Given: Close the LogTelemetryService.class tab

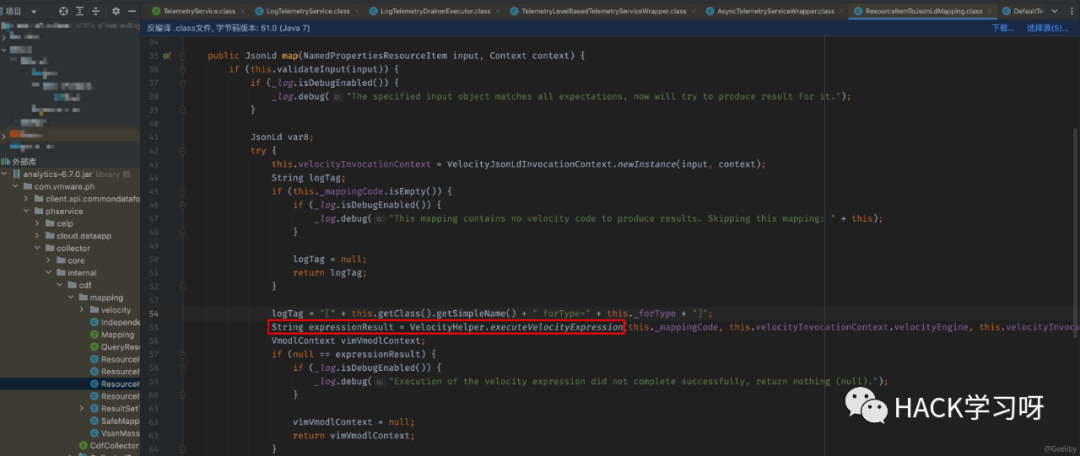Looking at the screenshot, I should point(357,11).
